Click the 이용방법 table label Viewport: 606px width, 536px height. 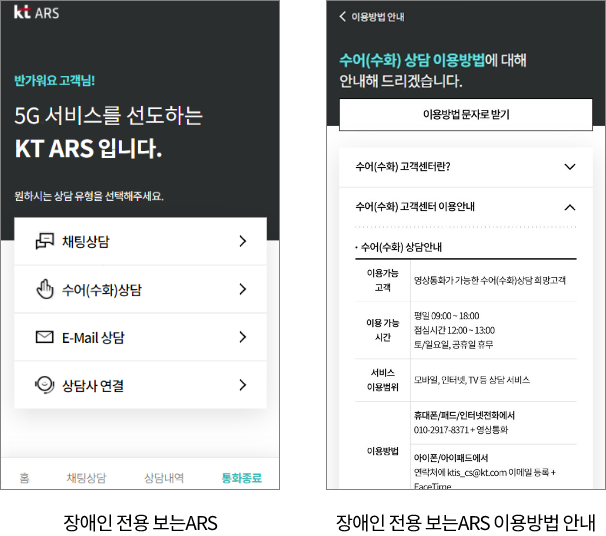click(383, 451)
